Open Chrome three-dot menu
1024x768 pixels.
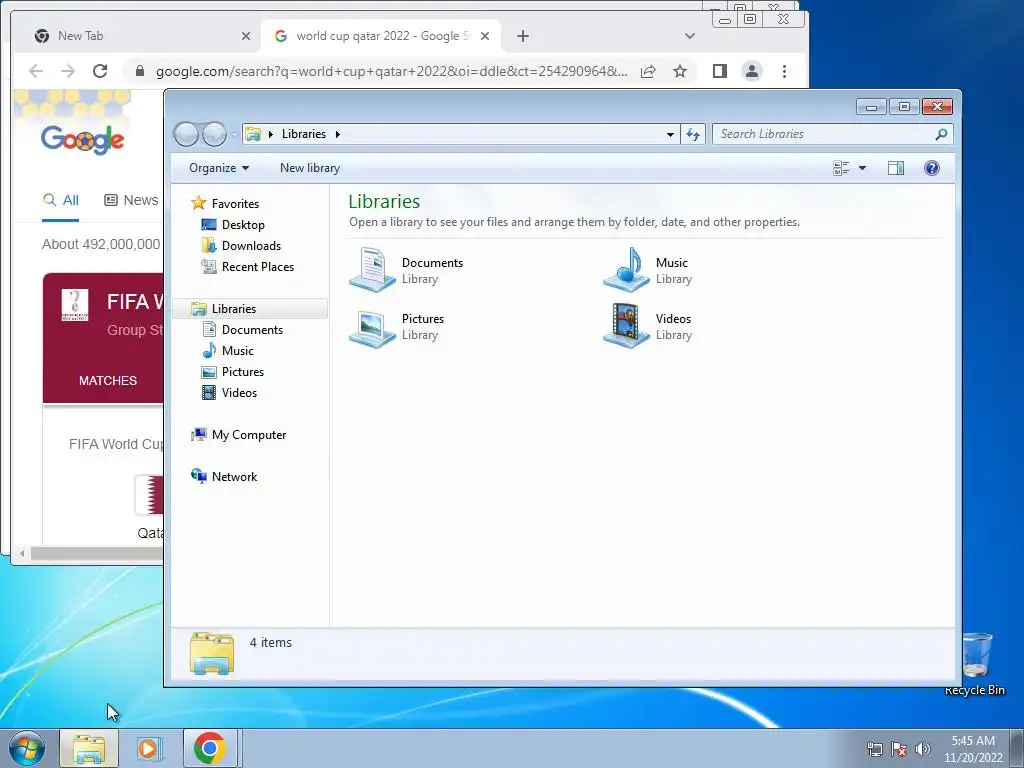(x=784, y=71)
